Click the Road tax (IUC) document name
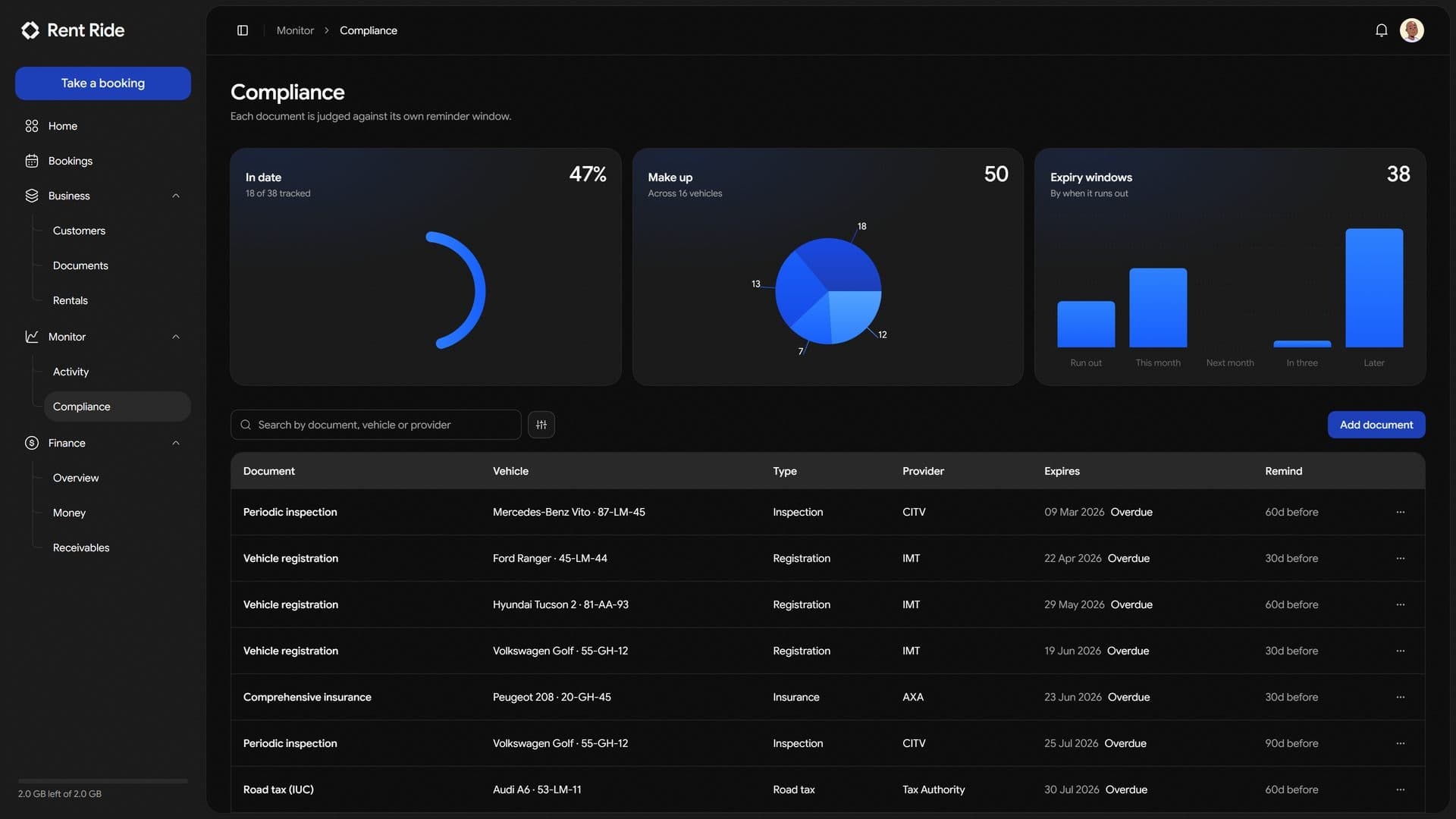The image size is (1456, 819). point(278,789)
